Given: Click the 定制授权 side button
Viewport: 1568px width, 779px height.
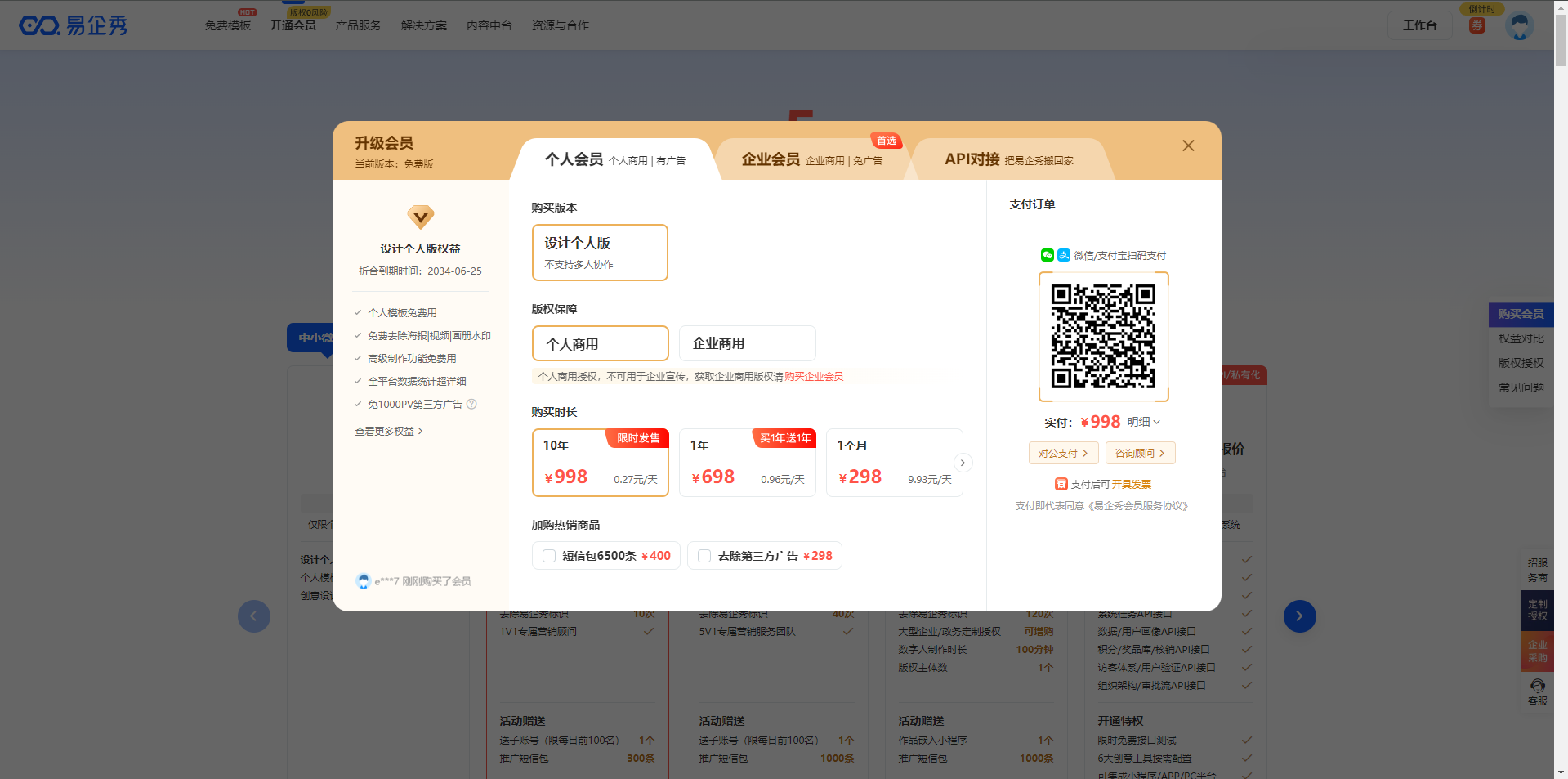Looking at the screenshot, I should click(1538, 610).
